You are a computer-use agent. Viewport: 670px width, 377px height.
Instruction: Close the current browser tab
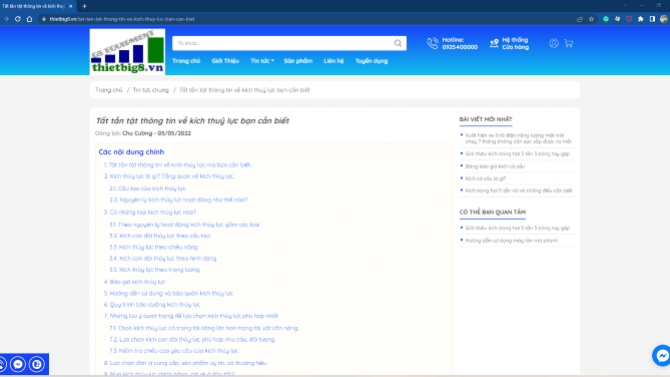pyautogui.click(x=71, y=6)
